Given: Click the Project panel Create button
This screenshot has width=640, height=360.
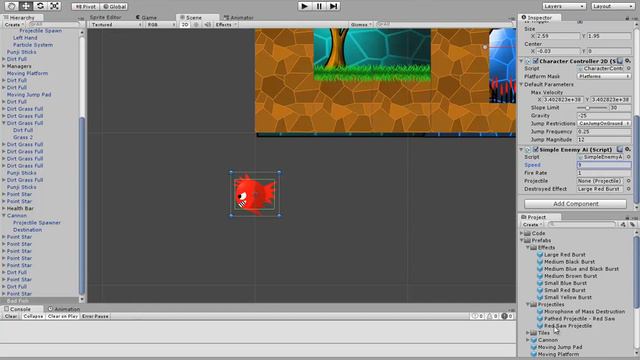Looking at the screenshot, I should (532, 225).
